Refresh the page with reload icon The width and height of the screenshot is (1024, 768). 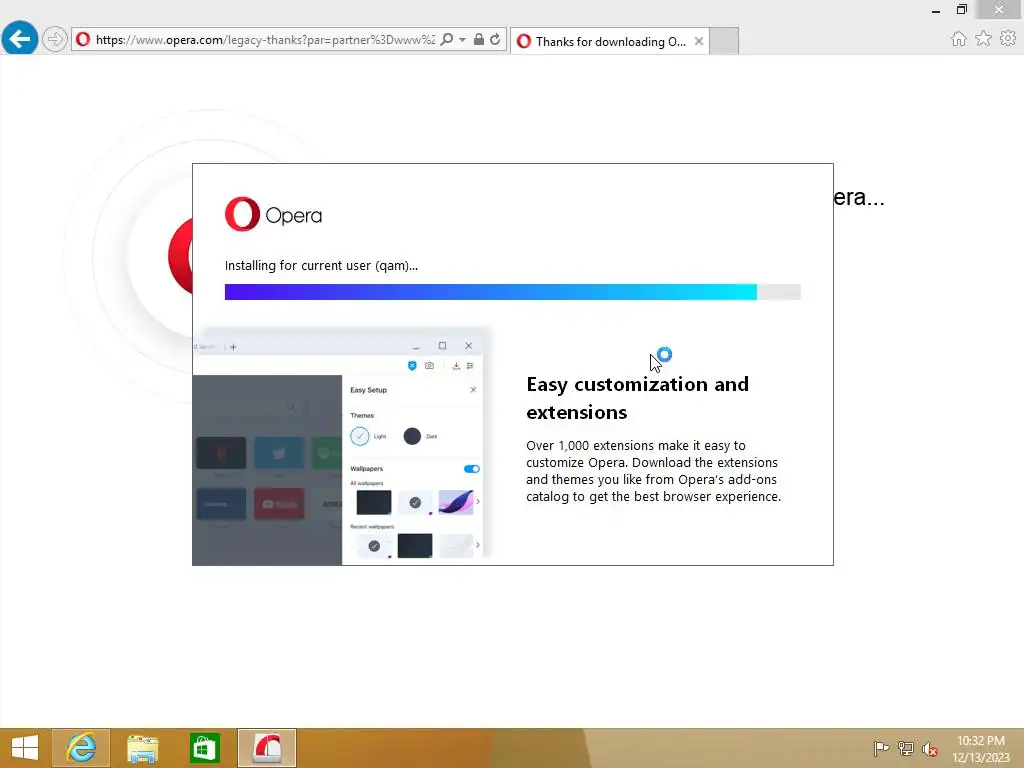coord(495,39)
